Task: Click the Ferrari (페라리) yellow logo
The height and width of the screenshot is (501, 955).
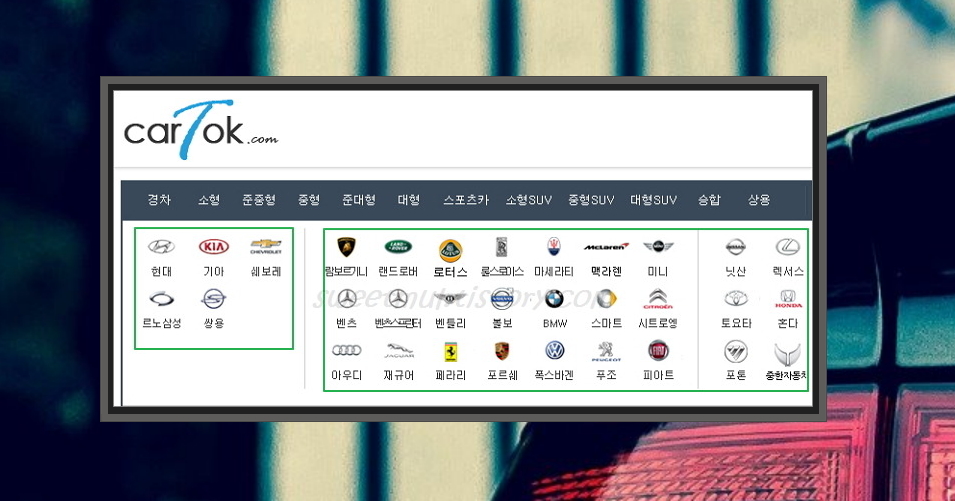Action: point(450,351)
